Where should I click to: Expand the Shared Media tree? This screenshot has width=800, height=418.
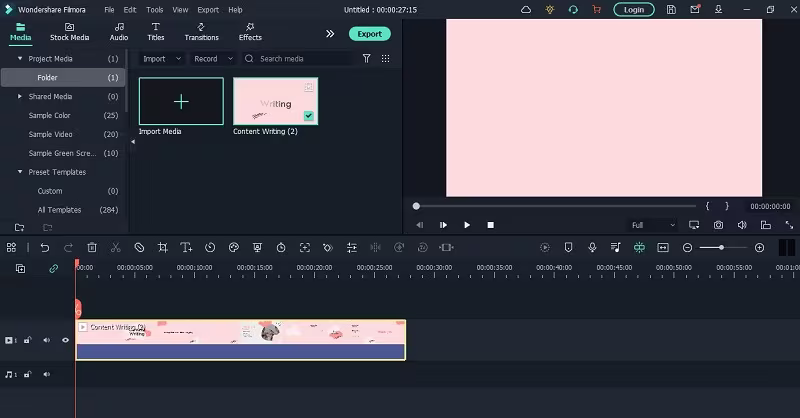tap(20, 96)
